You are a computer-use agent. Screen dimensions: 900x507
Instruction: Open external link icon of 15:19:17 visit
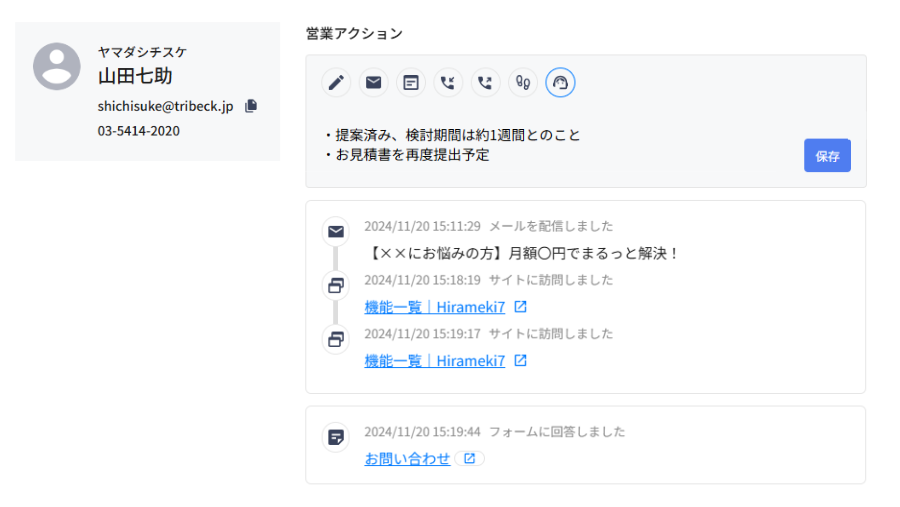tap(521, 361)
